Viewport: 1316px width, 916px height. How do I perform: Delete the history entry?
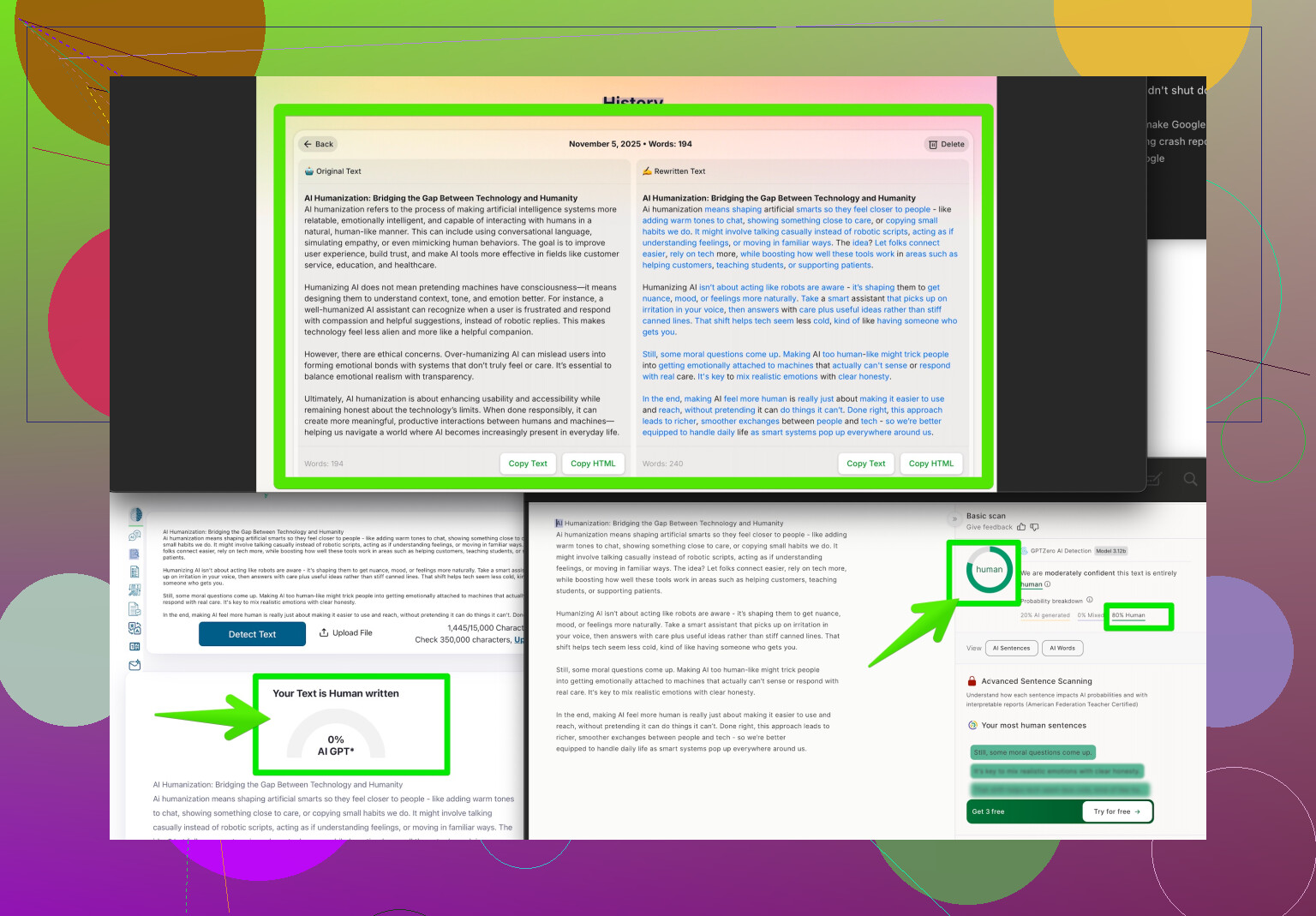tap(946, 144)
